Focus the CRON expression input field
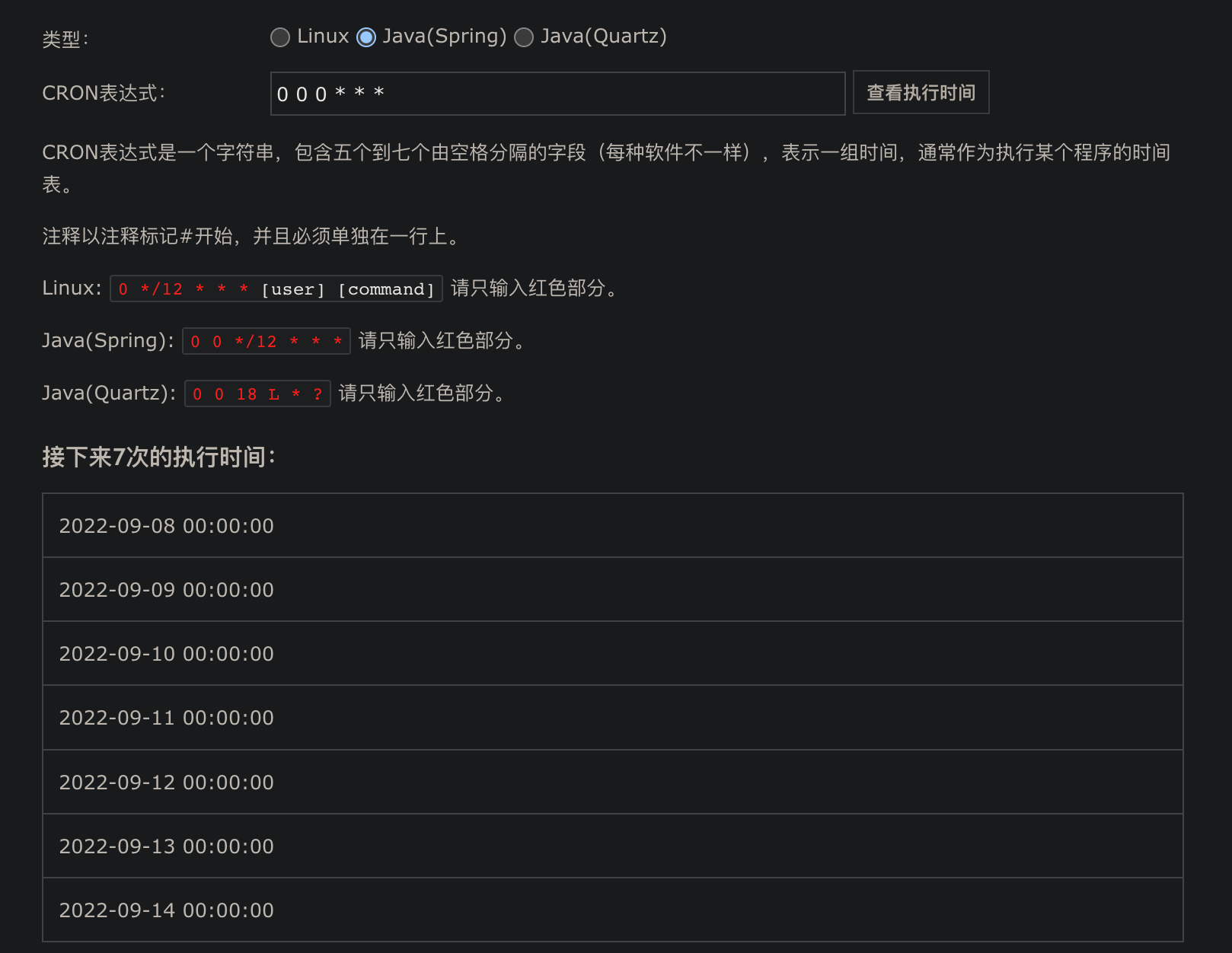 [x=557, y=94]
